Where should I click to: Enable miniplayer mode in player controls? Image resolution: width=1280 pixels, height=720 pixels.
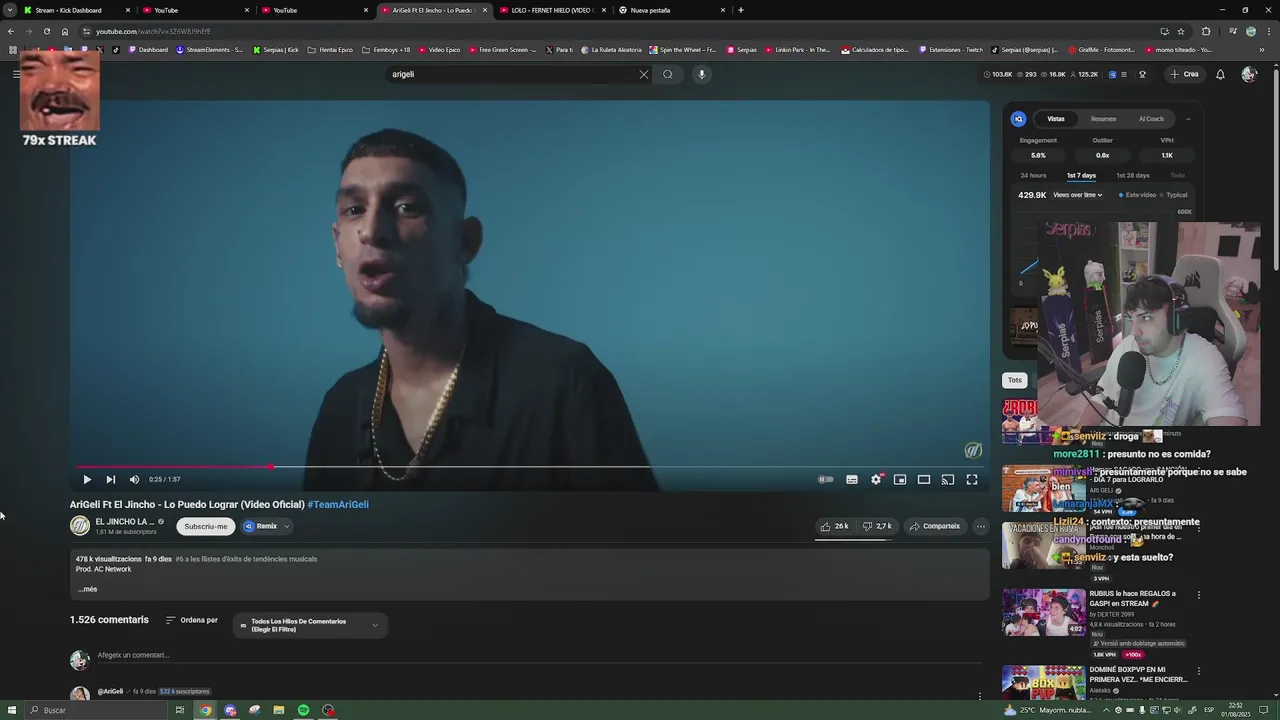pyautogui.click(x=900, y=479)
